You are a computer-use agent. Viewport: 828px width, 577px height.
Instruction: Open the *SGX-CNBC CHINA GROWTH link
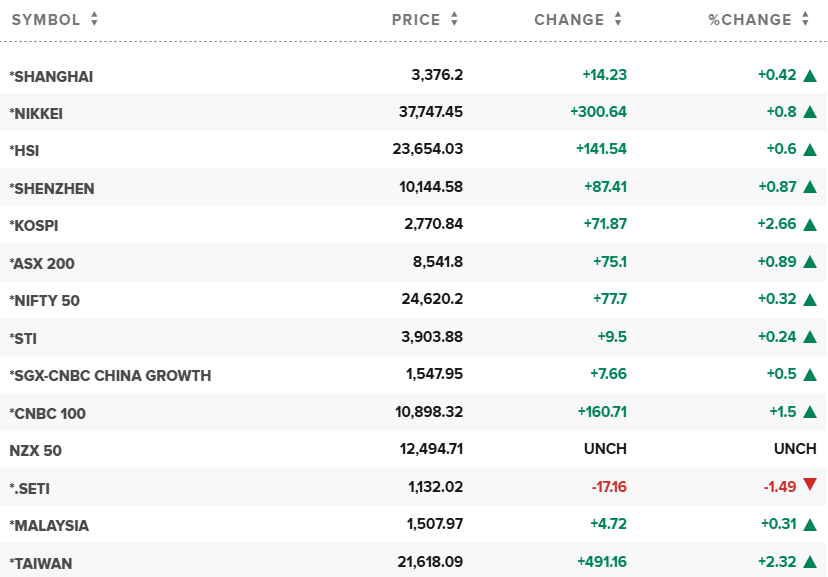pyautogui.click(x=110, y=375)
